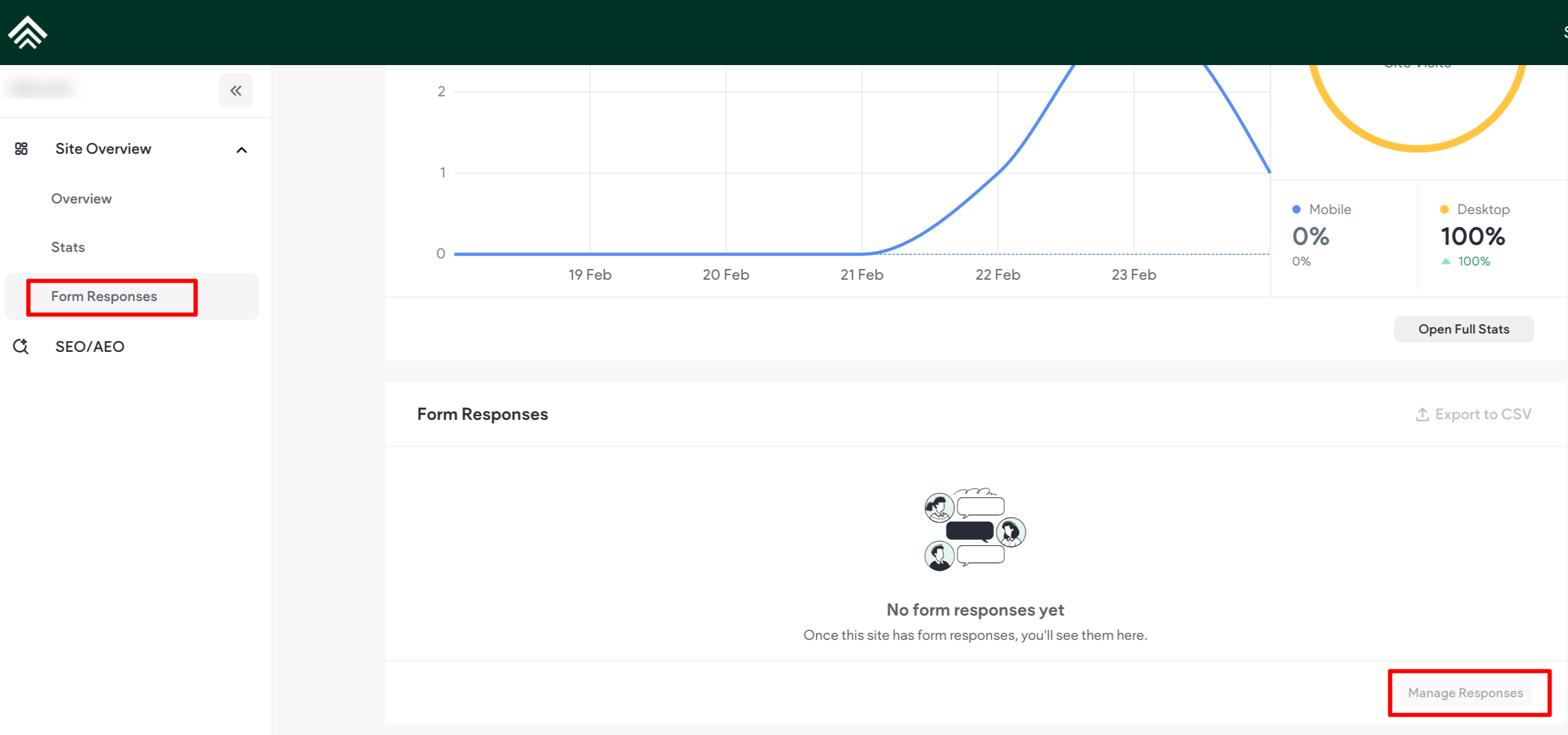The height and width of the screenshot is (735, 1568).
Task: Click the green upward trend arrow
Action: point(1446,261)
